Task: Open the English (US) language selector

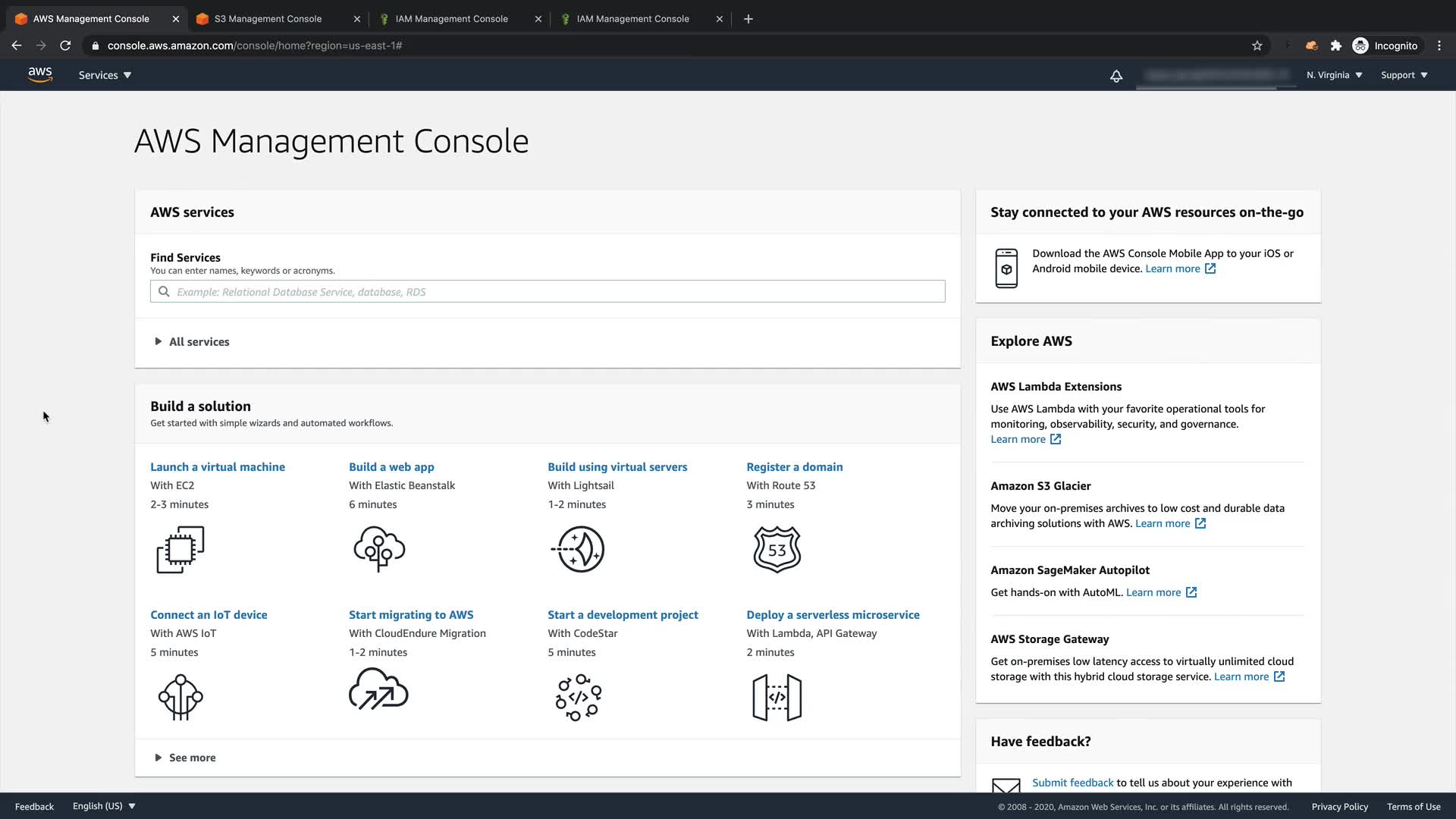Action: (104, 806)
